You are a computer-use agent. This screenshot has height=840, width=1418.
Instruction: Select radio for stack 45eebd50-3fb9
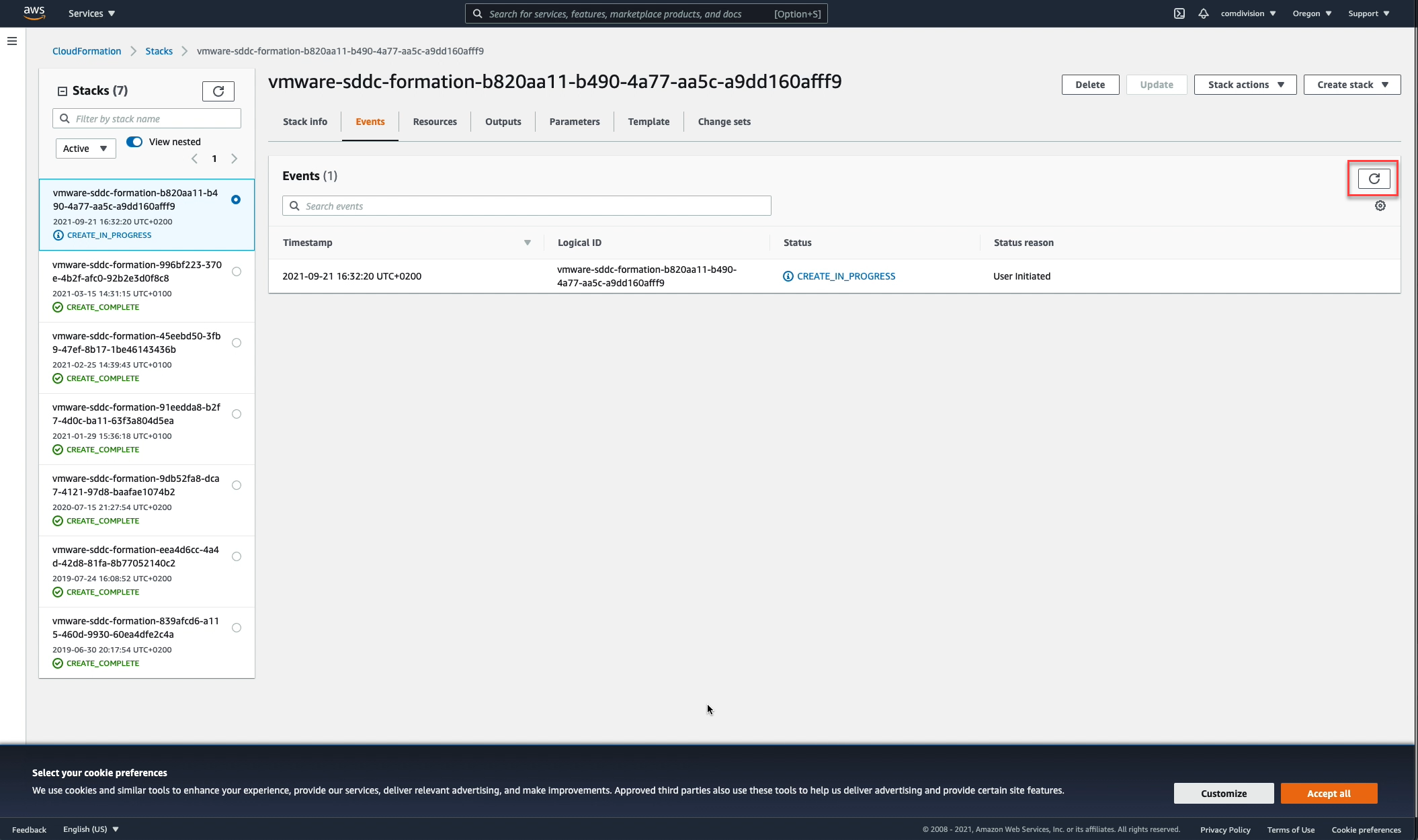tap(237, 343)
